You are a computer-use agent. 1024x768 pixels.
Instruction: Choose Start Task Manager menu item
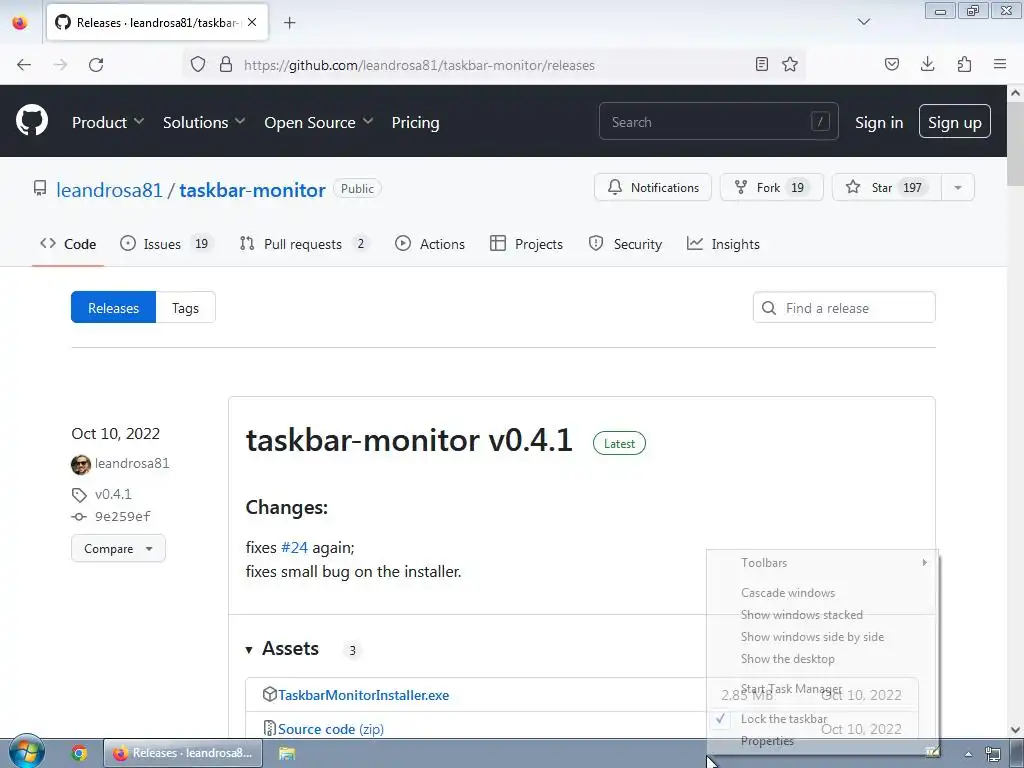823,689
